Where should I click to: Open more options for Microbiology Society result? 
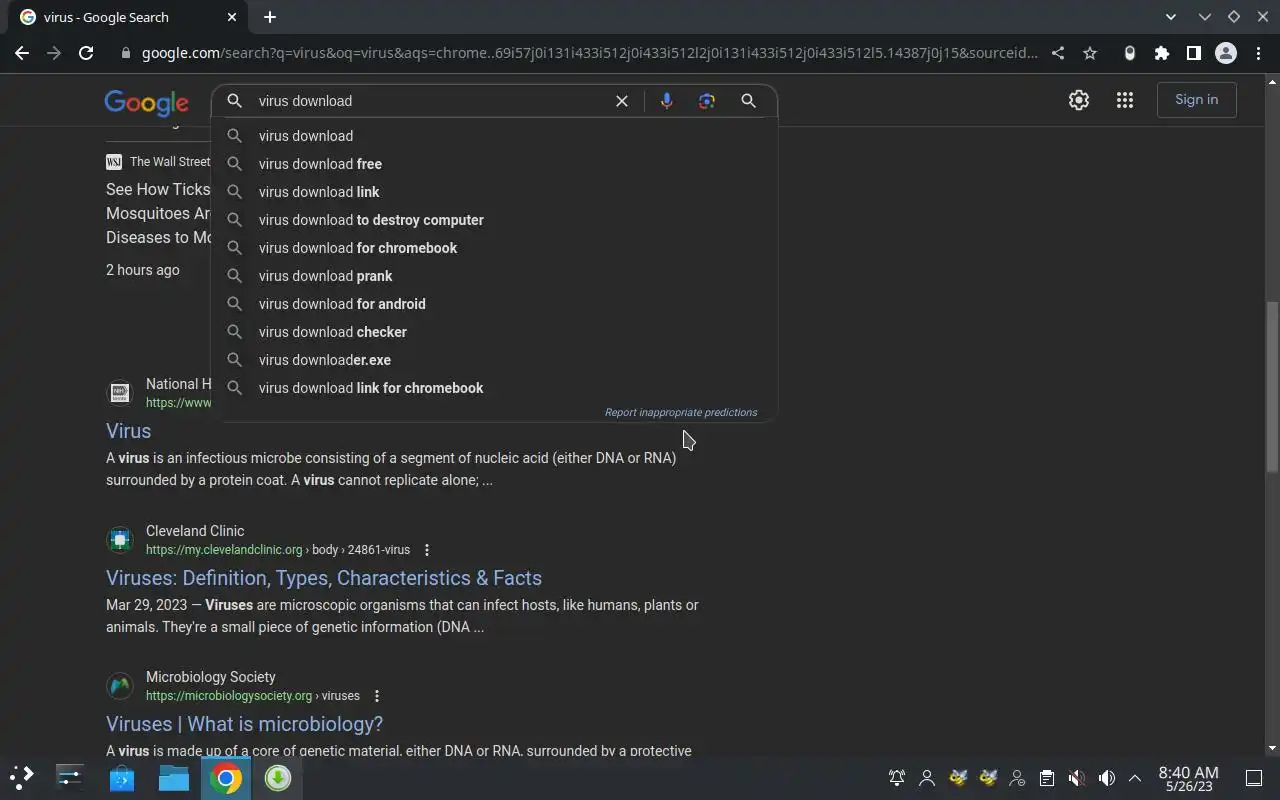click(377, 696)
